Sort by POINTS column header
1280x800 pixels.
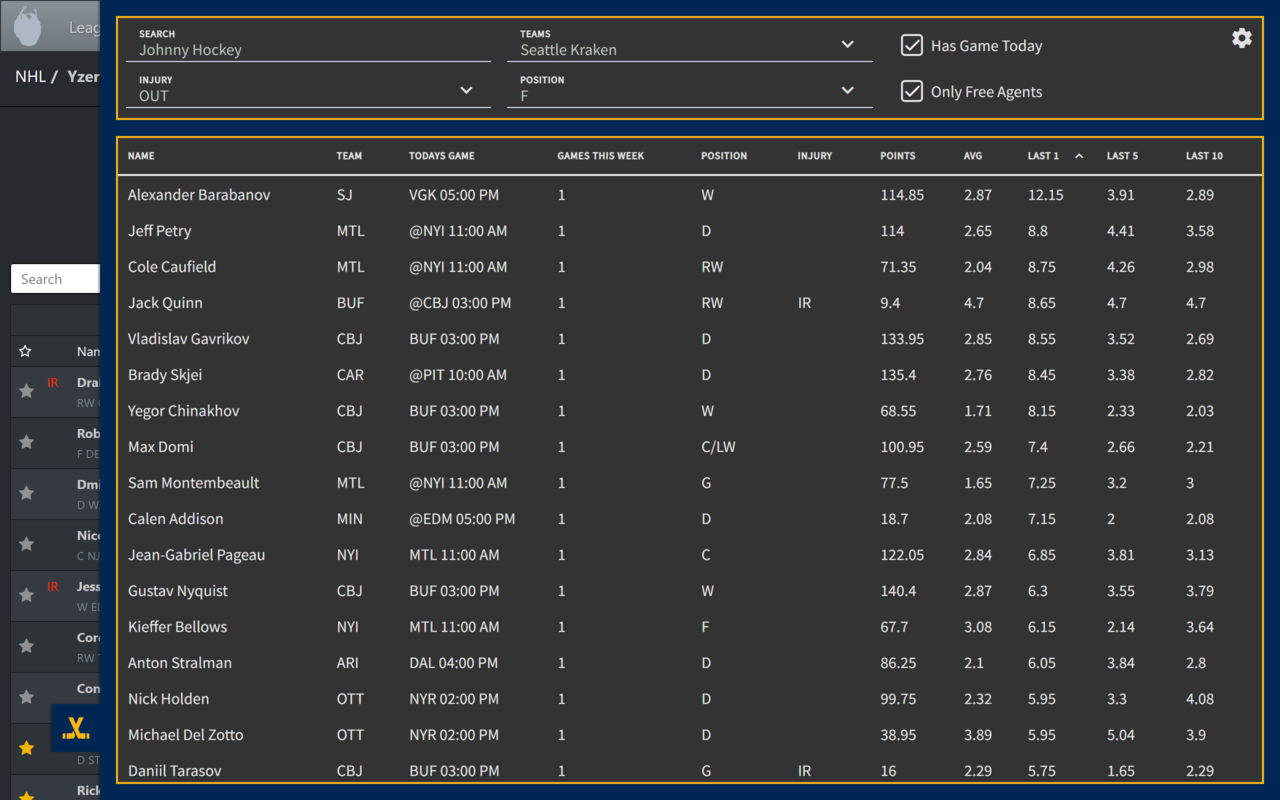tap(898, 156)
